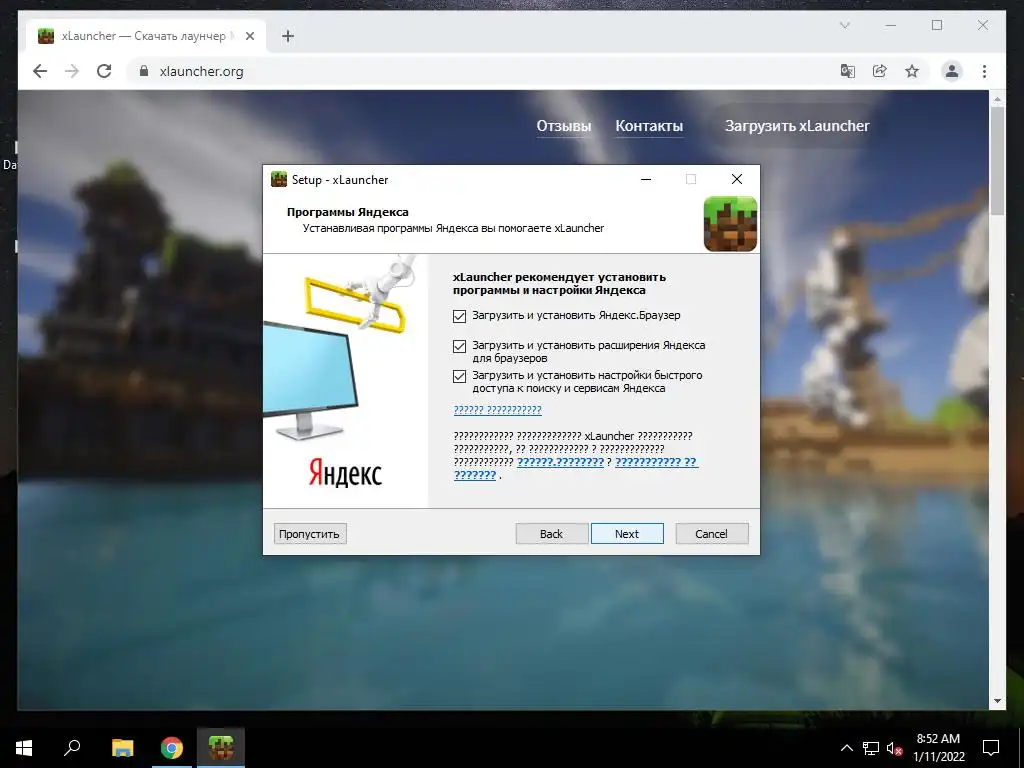This screenshot has height=768, width=1024.
Task: Open Chrome tab search chevron
Action: (x=844, y=25)
